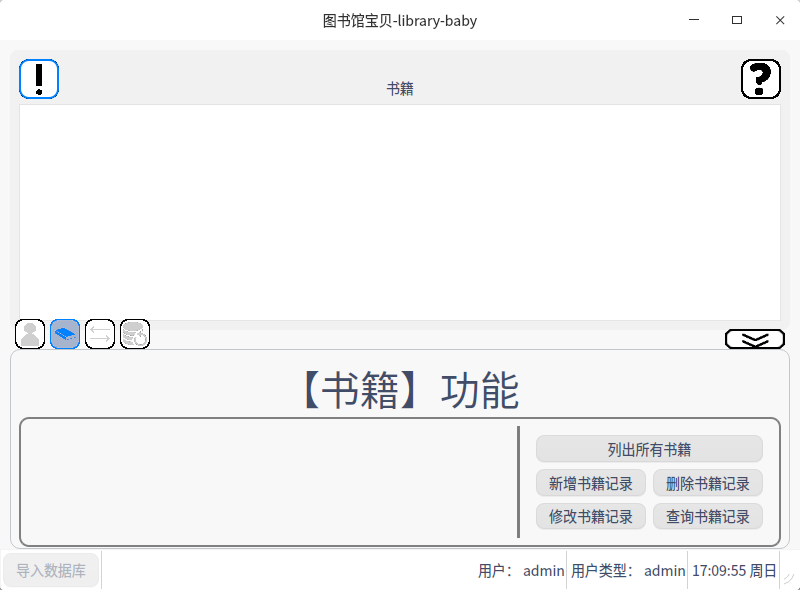The height and width of the screenshot is (590, 800).
Task: Click 修改书籍记录 button
Action: coord(591,517)
